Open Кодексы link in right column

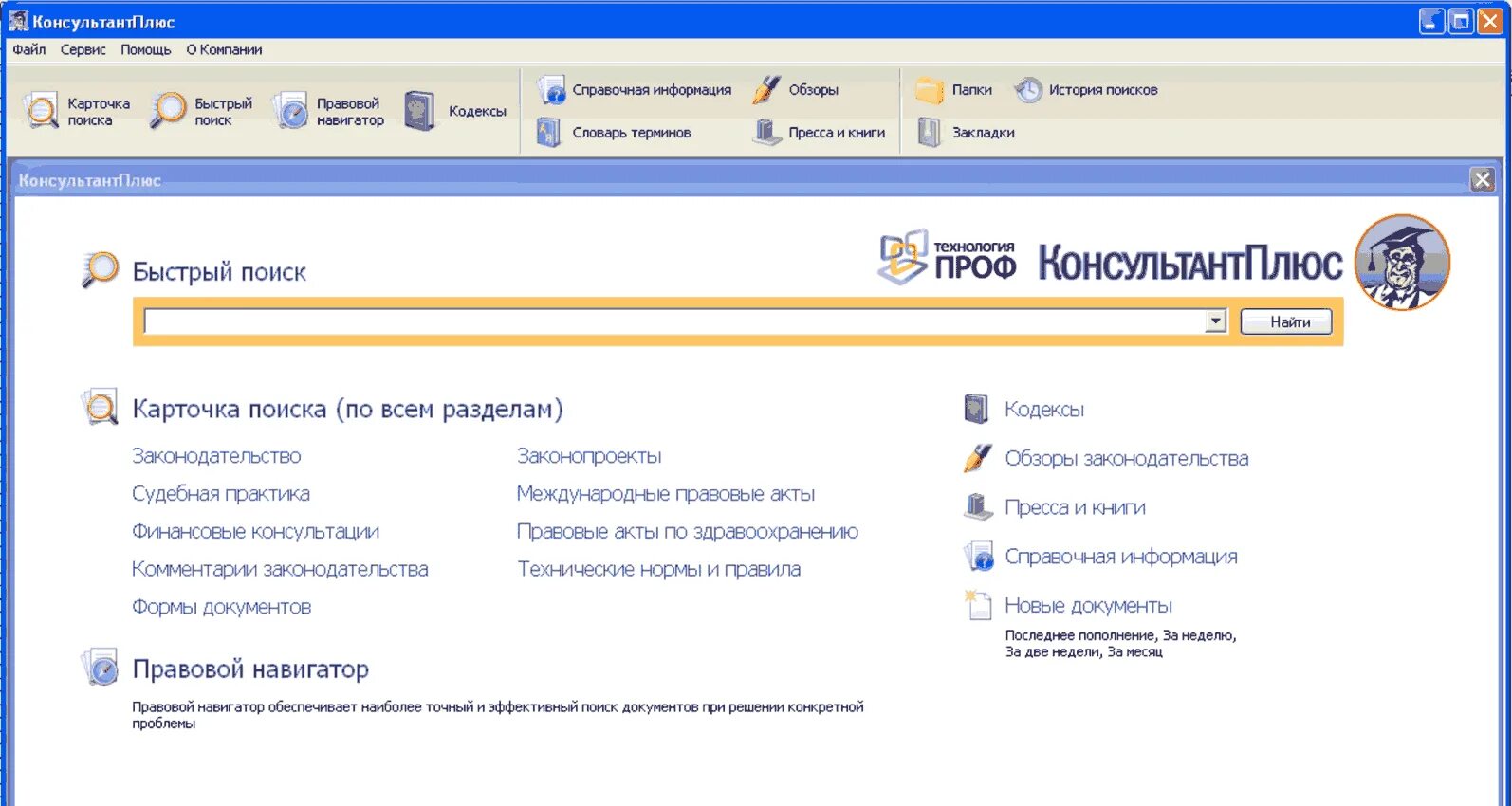tap(1044, 410)
